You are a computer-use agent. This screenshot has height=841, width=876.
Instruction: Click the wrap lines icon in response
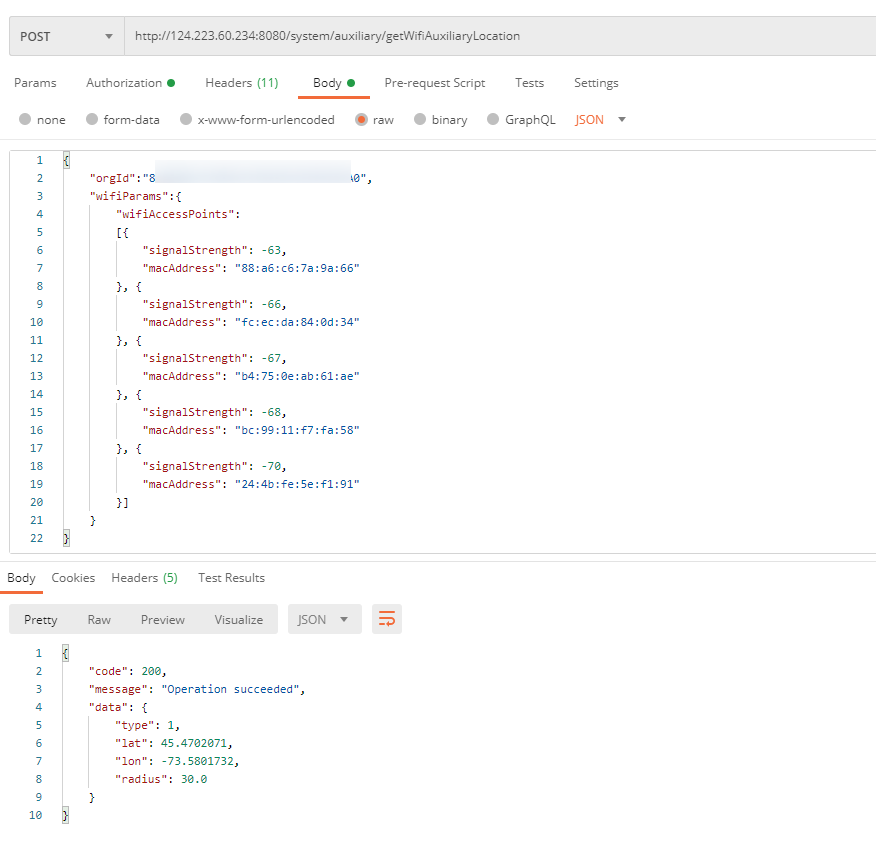pyautogui.click(x=387, y=619)
